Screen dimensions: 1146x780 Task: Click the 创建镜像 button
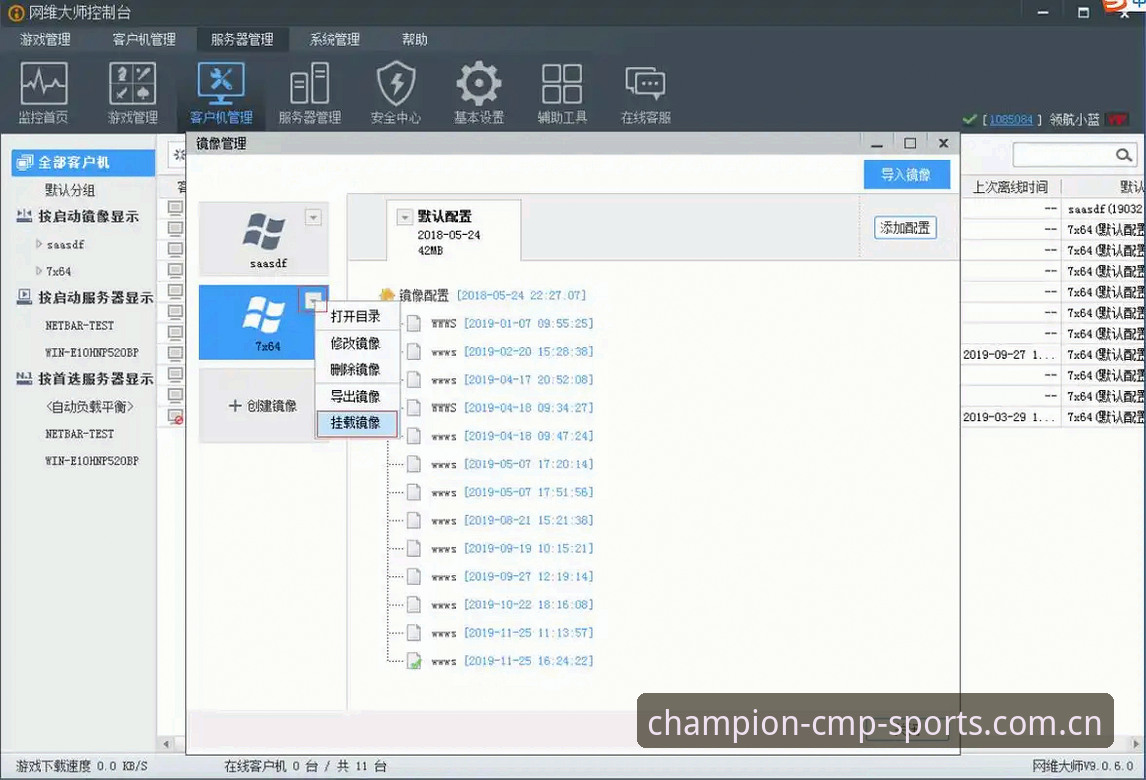(262, 406)
